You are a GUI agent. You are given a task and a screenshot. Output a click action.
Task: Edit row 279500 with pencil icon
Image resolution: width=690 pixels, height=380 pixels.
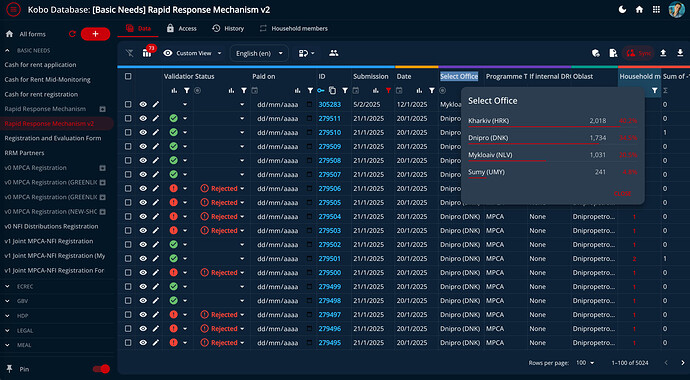156,273
